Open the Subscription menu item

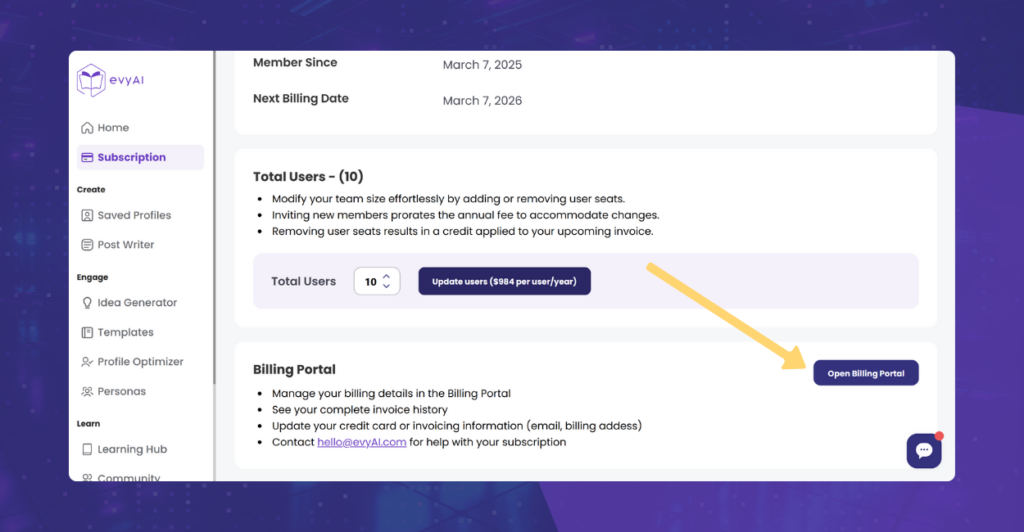pyautogui.click(x=140, y=157)
